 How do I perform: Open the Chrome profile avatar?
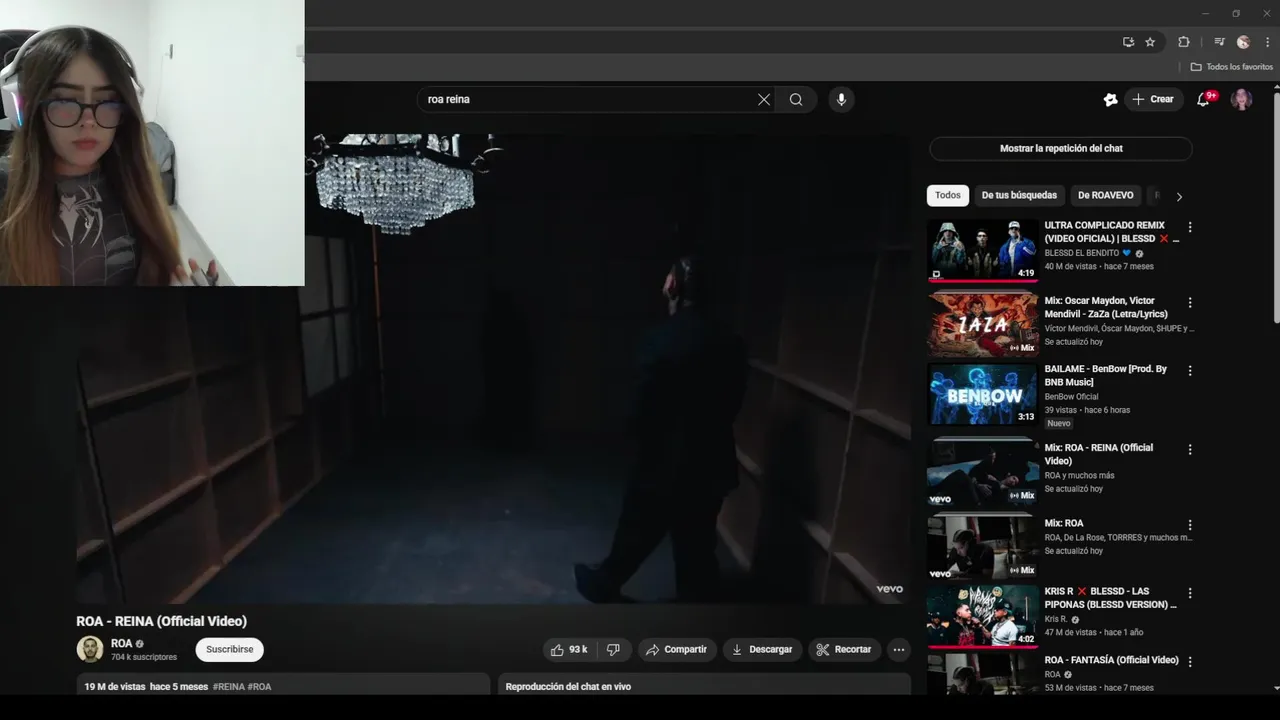coord(1243,42)
